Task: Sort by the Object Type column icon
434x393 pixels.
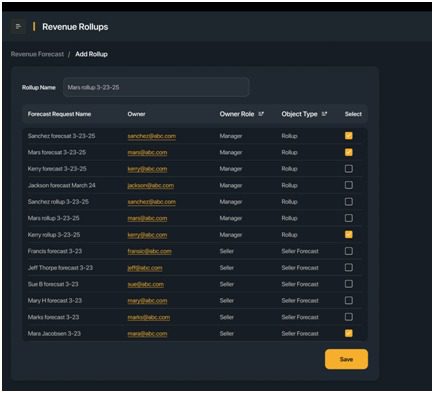Action: [324, 114]
